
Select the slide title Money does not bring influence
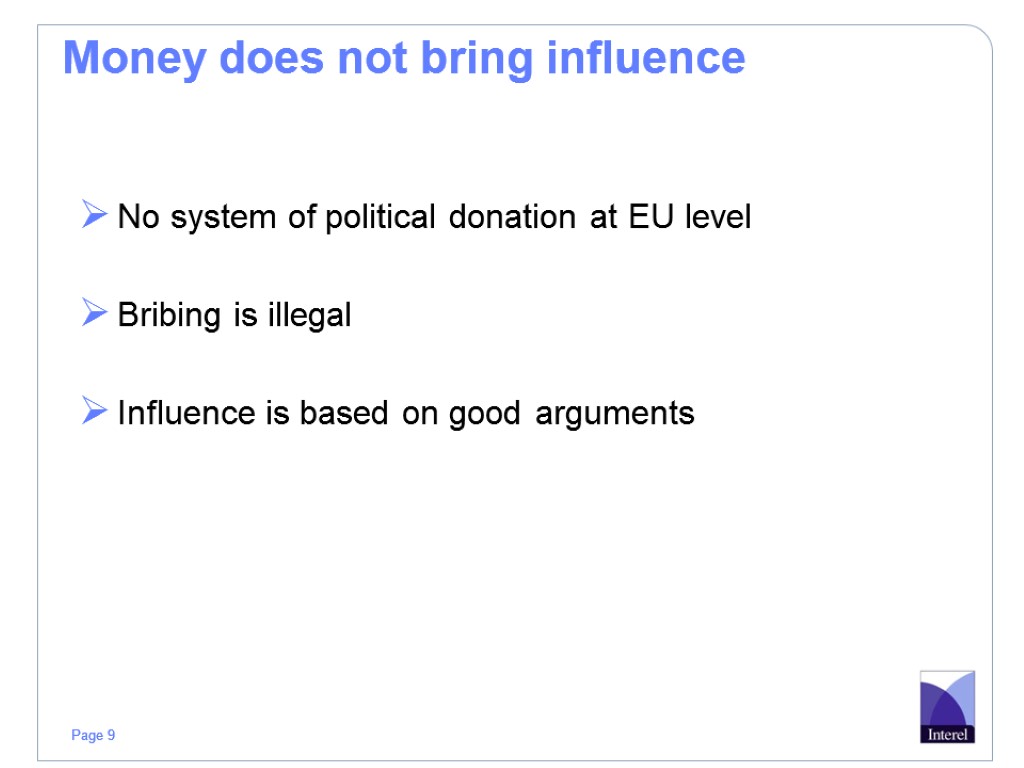point(404,58)
